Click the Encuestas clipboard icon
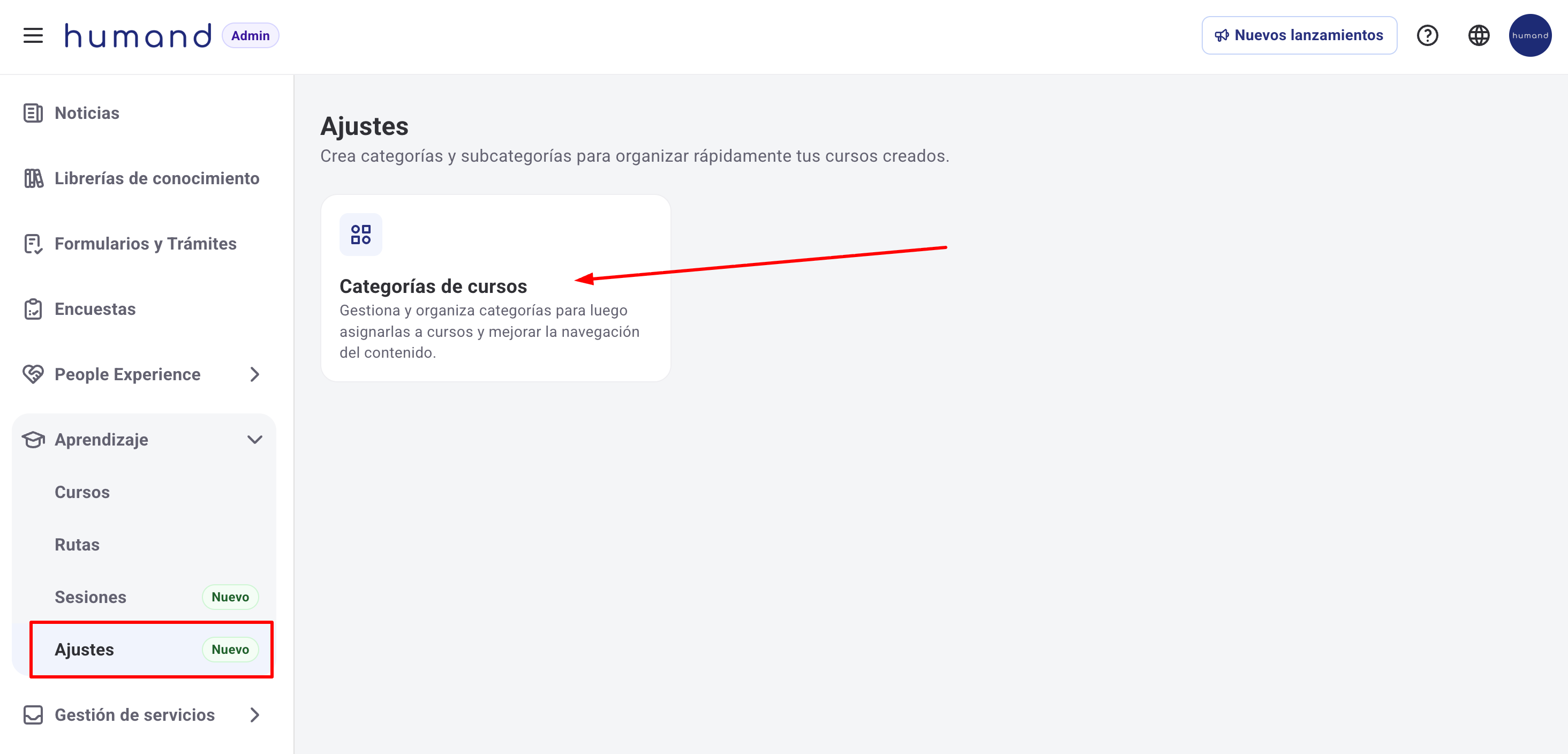Image resolution: width=1568 pixels, height=754 pixels. click(33, 309)
